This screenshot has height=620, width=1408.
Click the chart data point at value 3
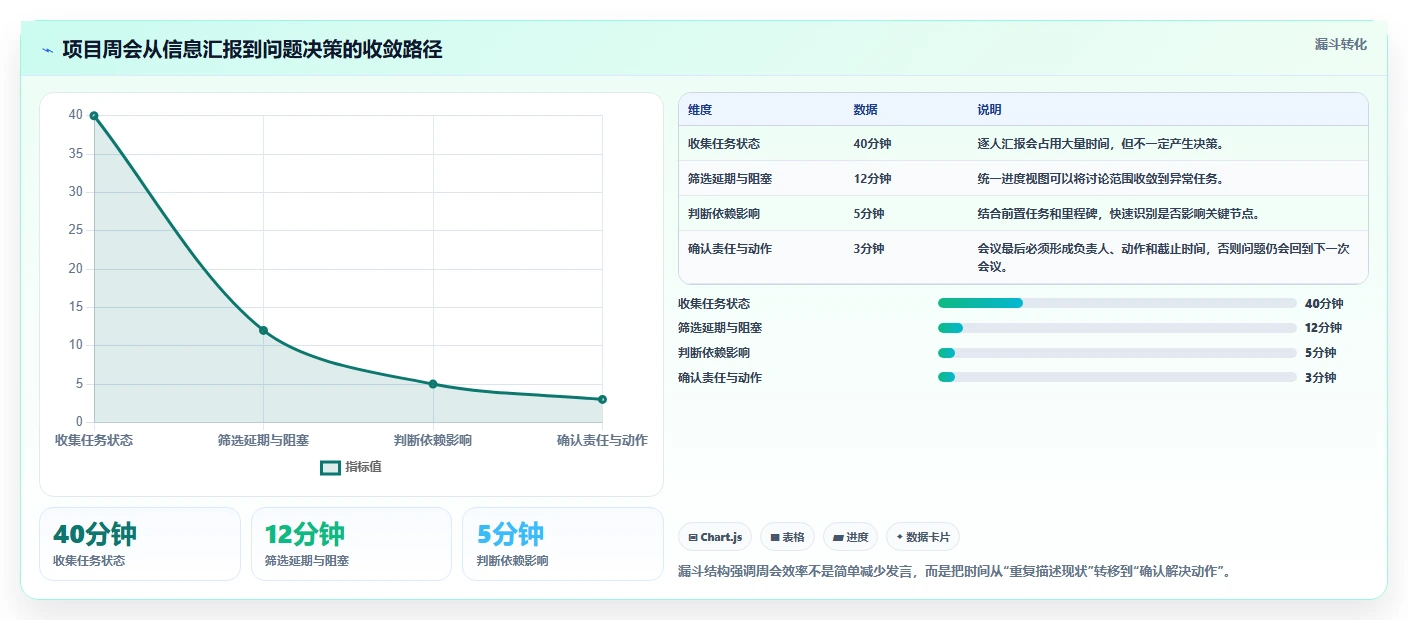pyautogui.click(x=602, y=399)
